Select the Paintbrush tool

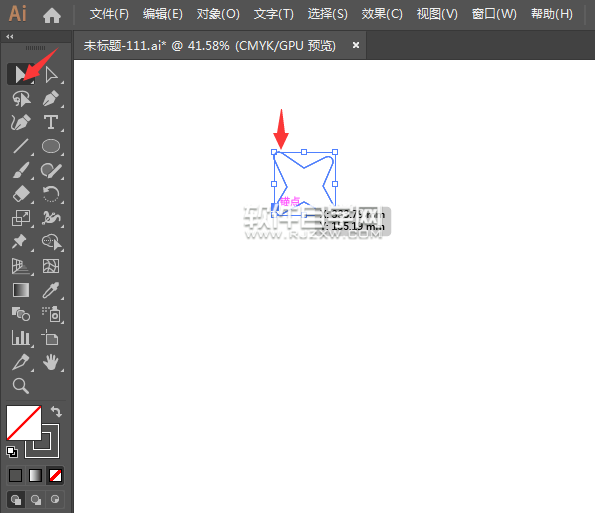21,170
